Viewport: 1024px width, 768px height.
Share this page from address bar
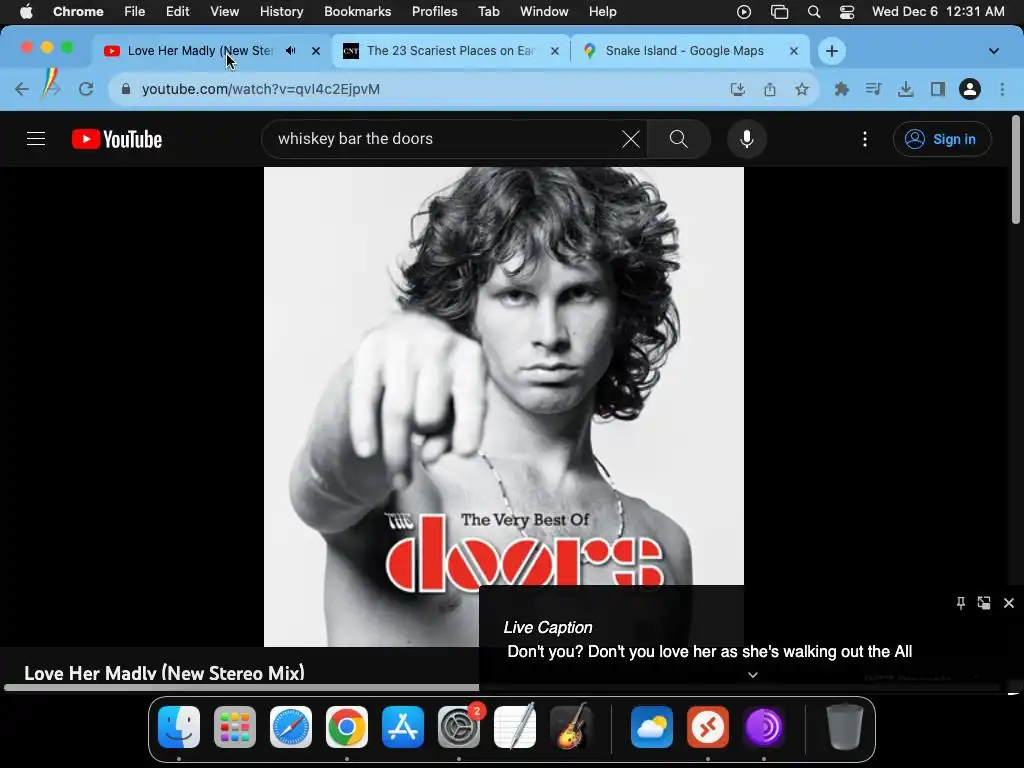pyautogui.click(x=770, y=89)
